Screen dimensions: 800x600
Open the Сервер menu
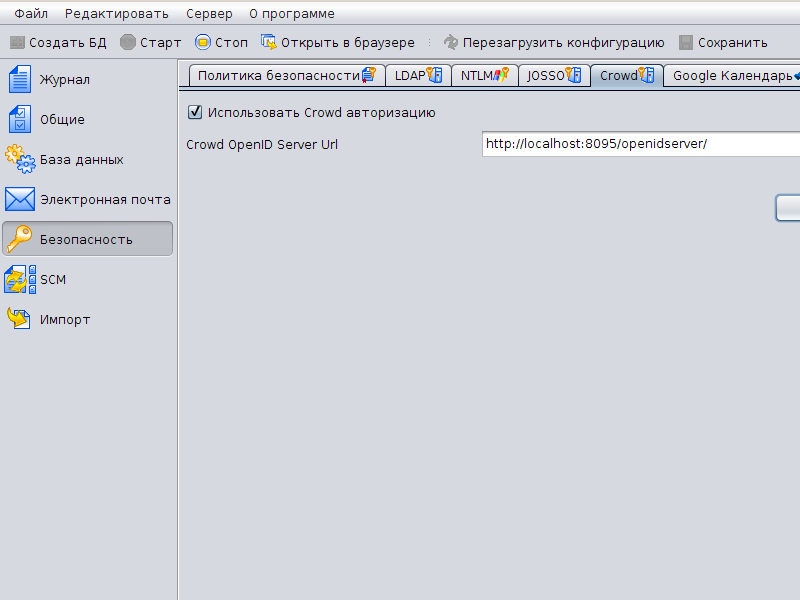208,14
